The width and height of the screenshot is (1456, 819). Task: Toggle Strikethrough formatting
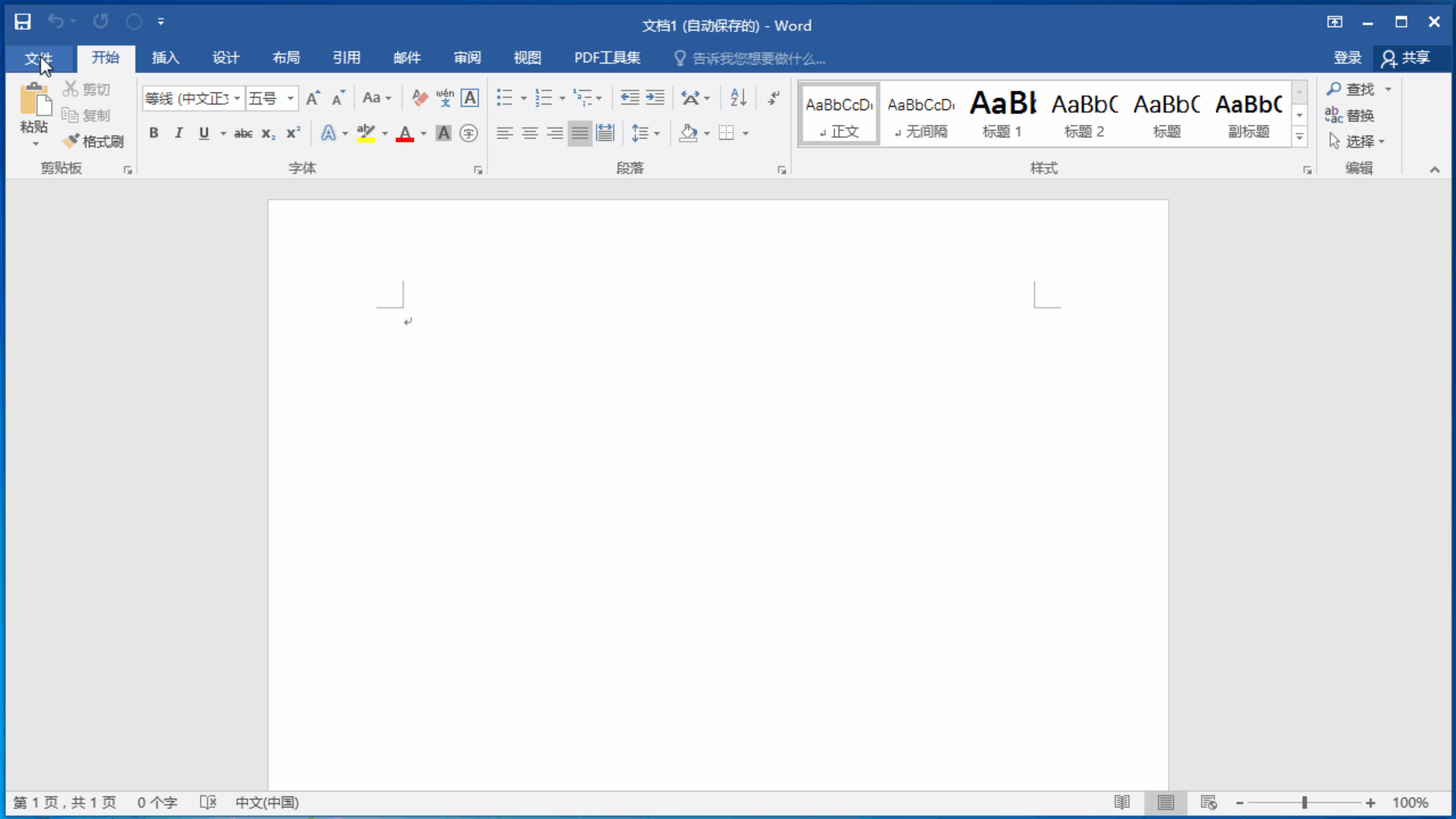point(243,133)
